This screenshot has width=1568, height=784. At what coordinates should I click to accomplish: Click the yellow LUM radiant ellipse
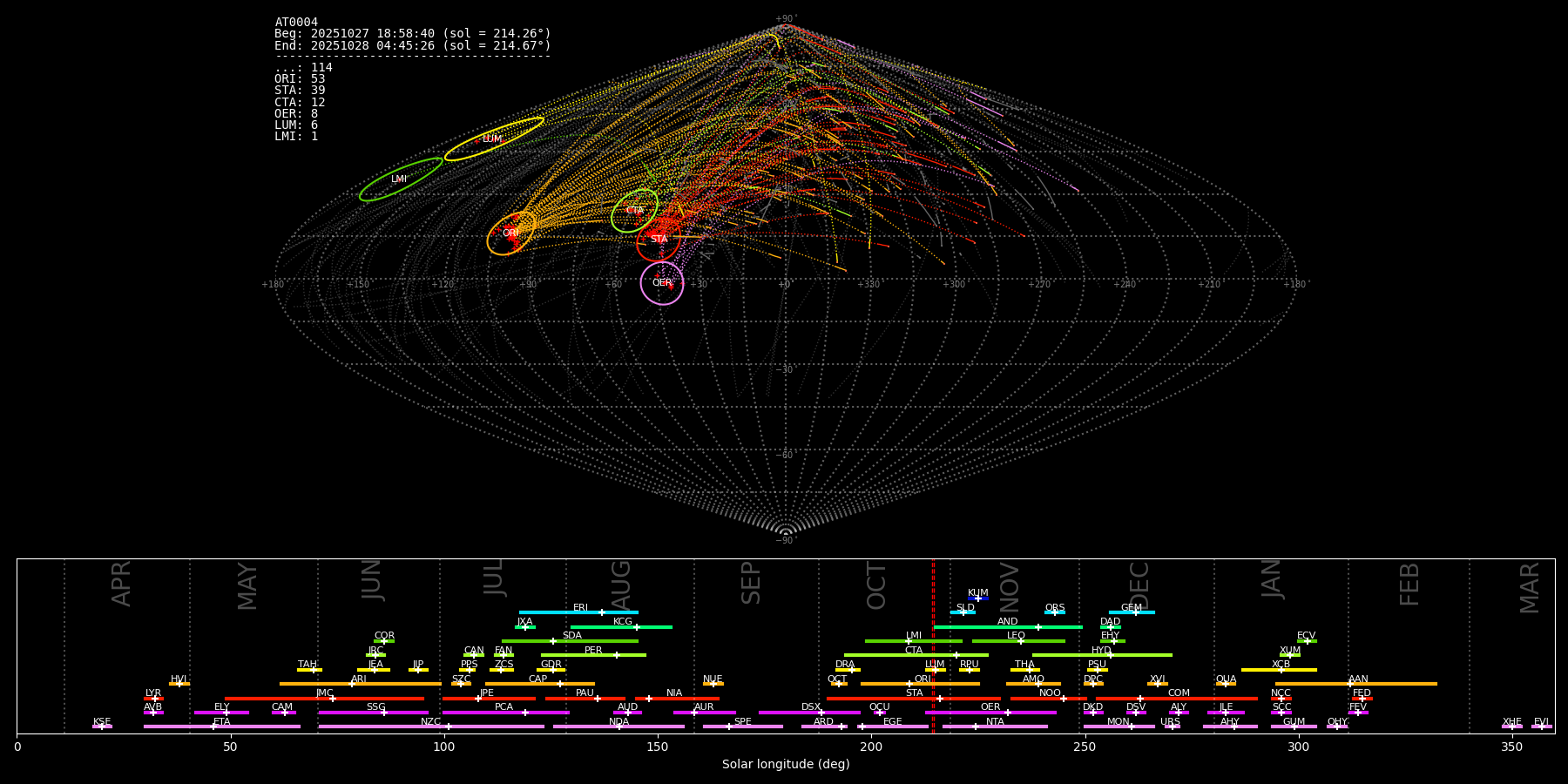click(494, 139)
